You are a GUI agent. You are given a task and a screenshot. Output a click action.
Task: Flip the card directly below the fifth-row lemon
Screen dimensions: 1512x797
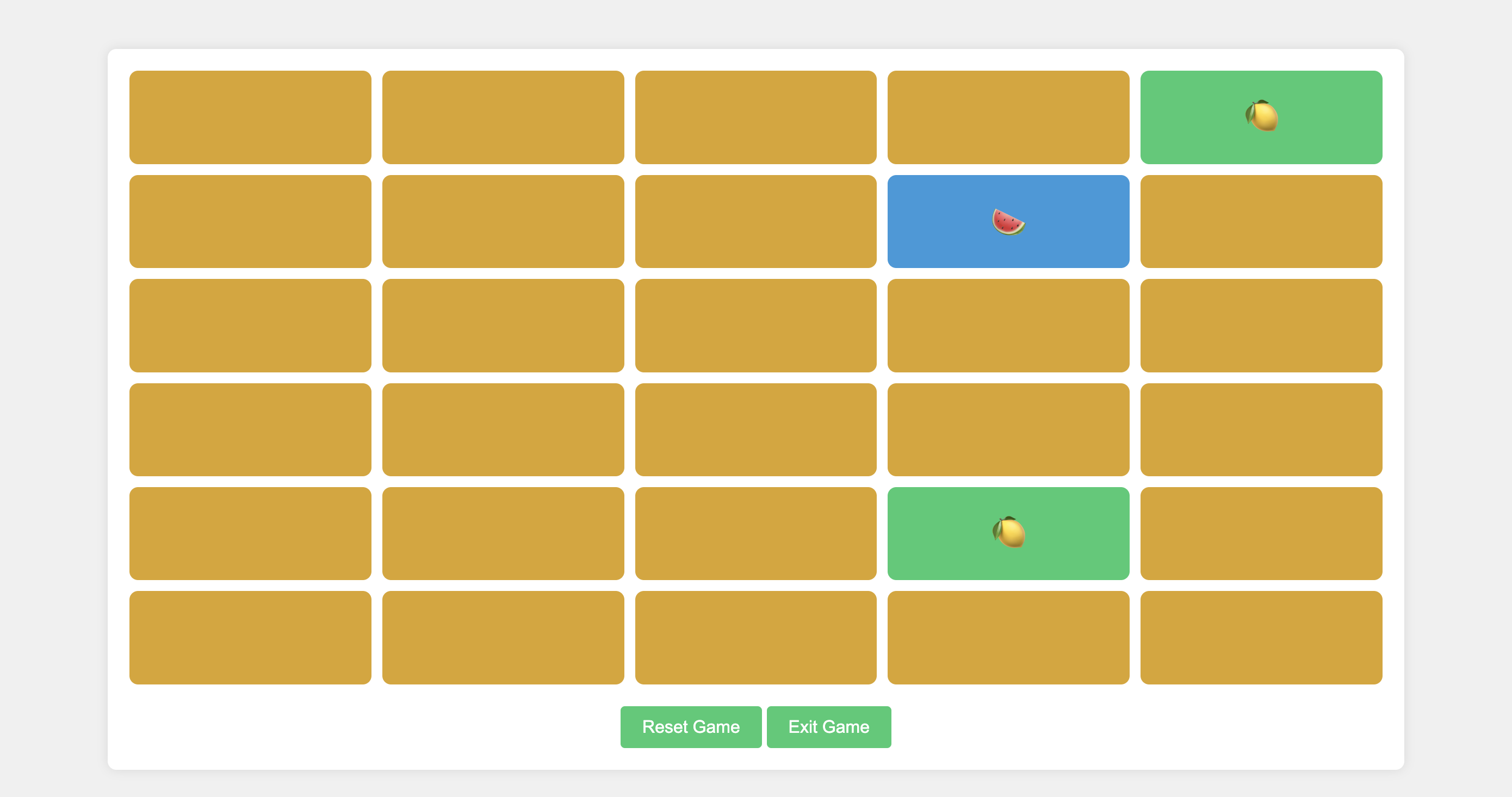pyautogui.click(x=1008, y=637)
